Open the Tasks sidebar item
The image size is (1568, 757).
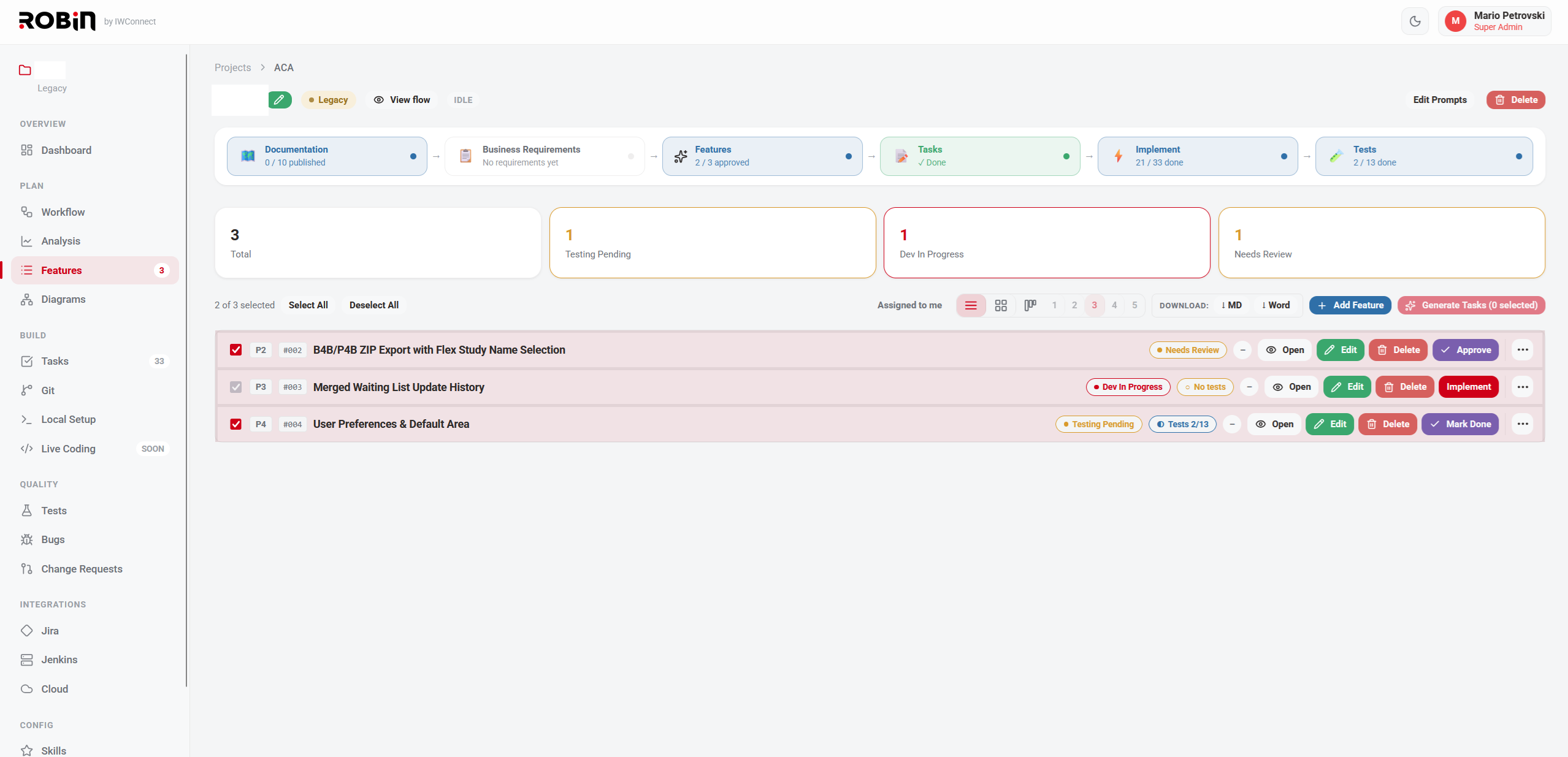point(95,361)
